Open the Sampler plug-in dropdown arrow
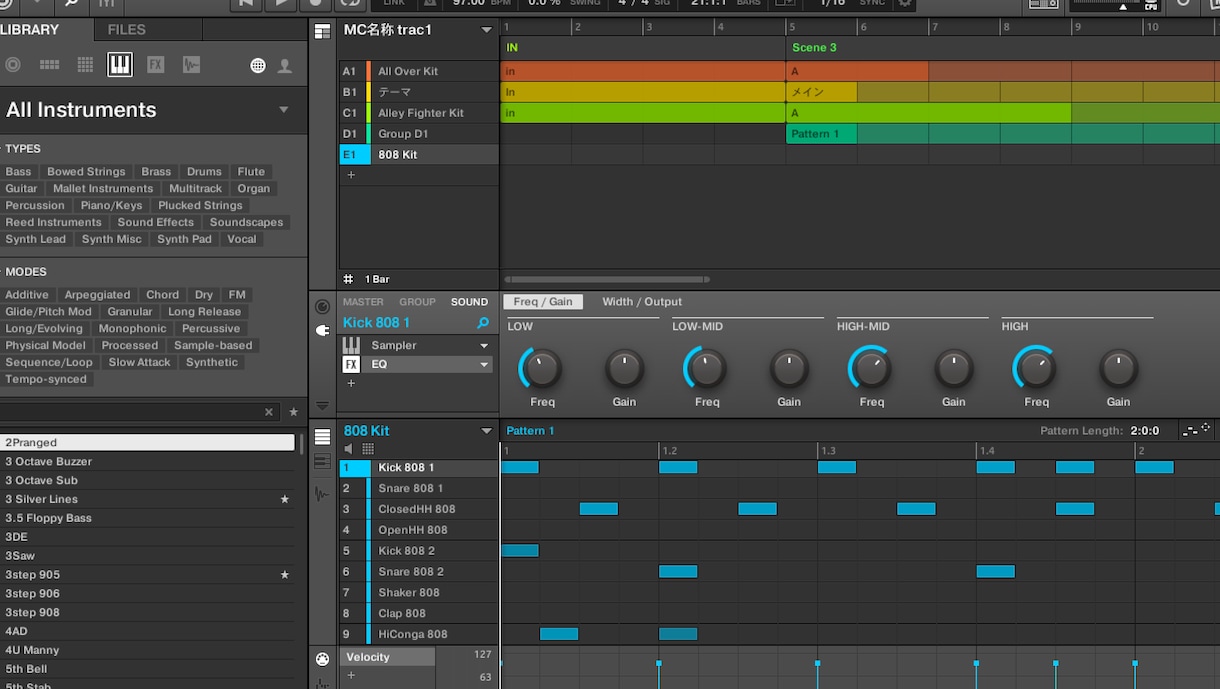1220x689 pixels. click(484, 345)
